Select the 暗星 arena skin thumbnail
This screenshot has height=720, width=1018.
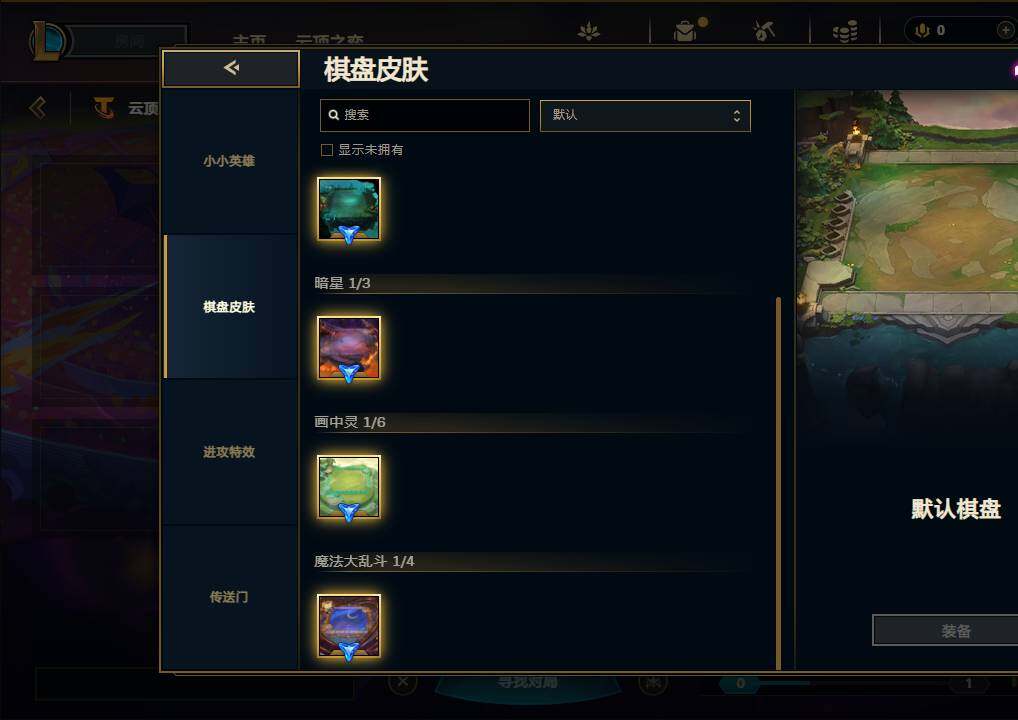point(349,348)
